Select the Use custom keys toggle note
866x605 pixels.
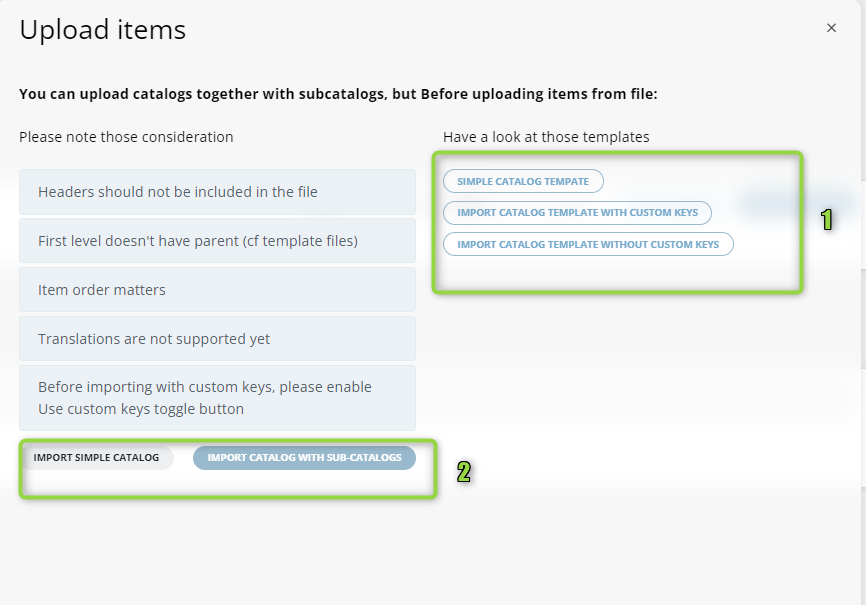pos(217,398)
